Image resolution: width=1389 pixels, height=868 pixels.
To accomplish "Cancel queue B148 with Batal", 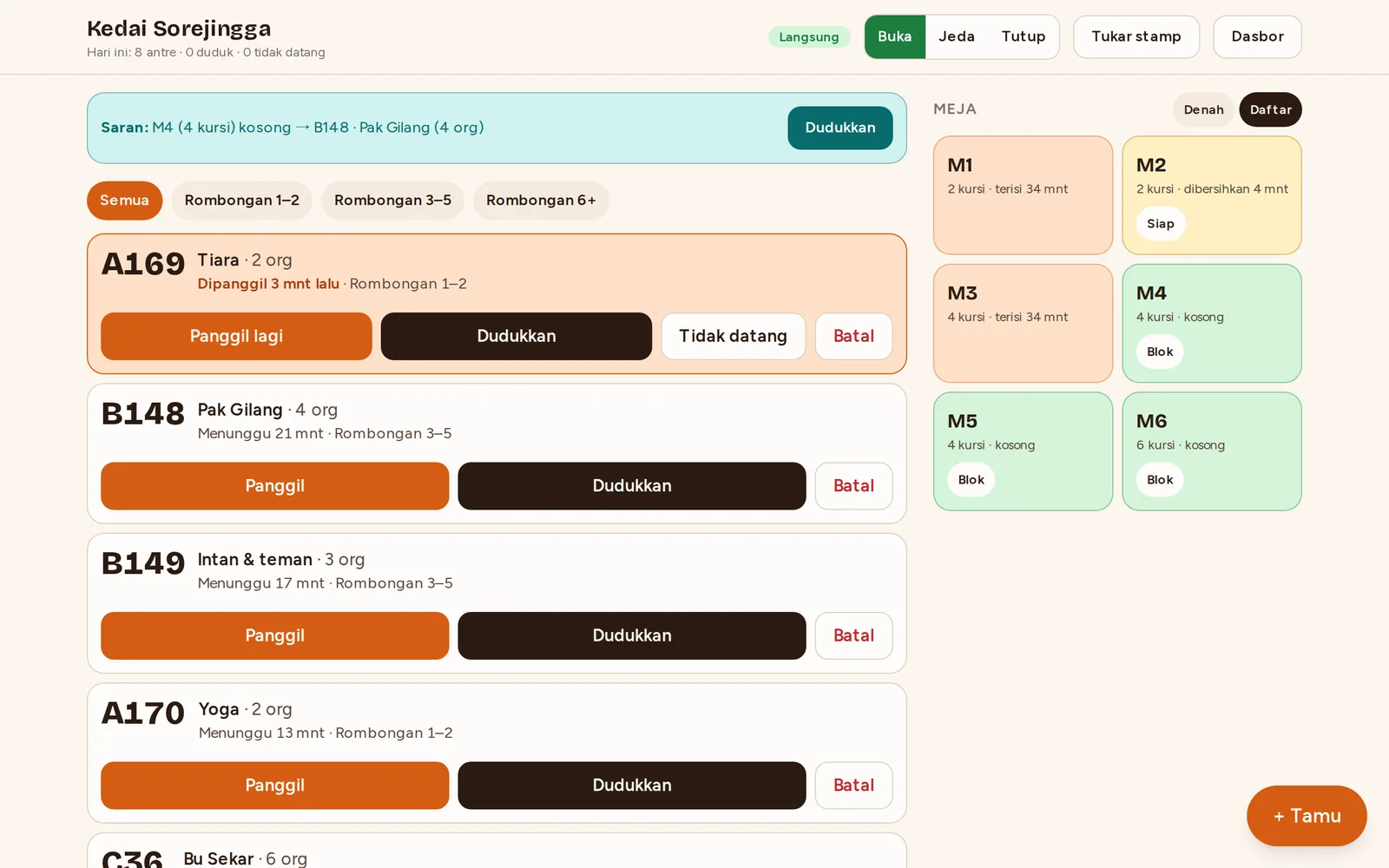I will click(x=853, y=486).
